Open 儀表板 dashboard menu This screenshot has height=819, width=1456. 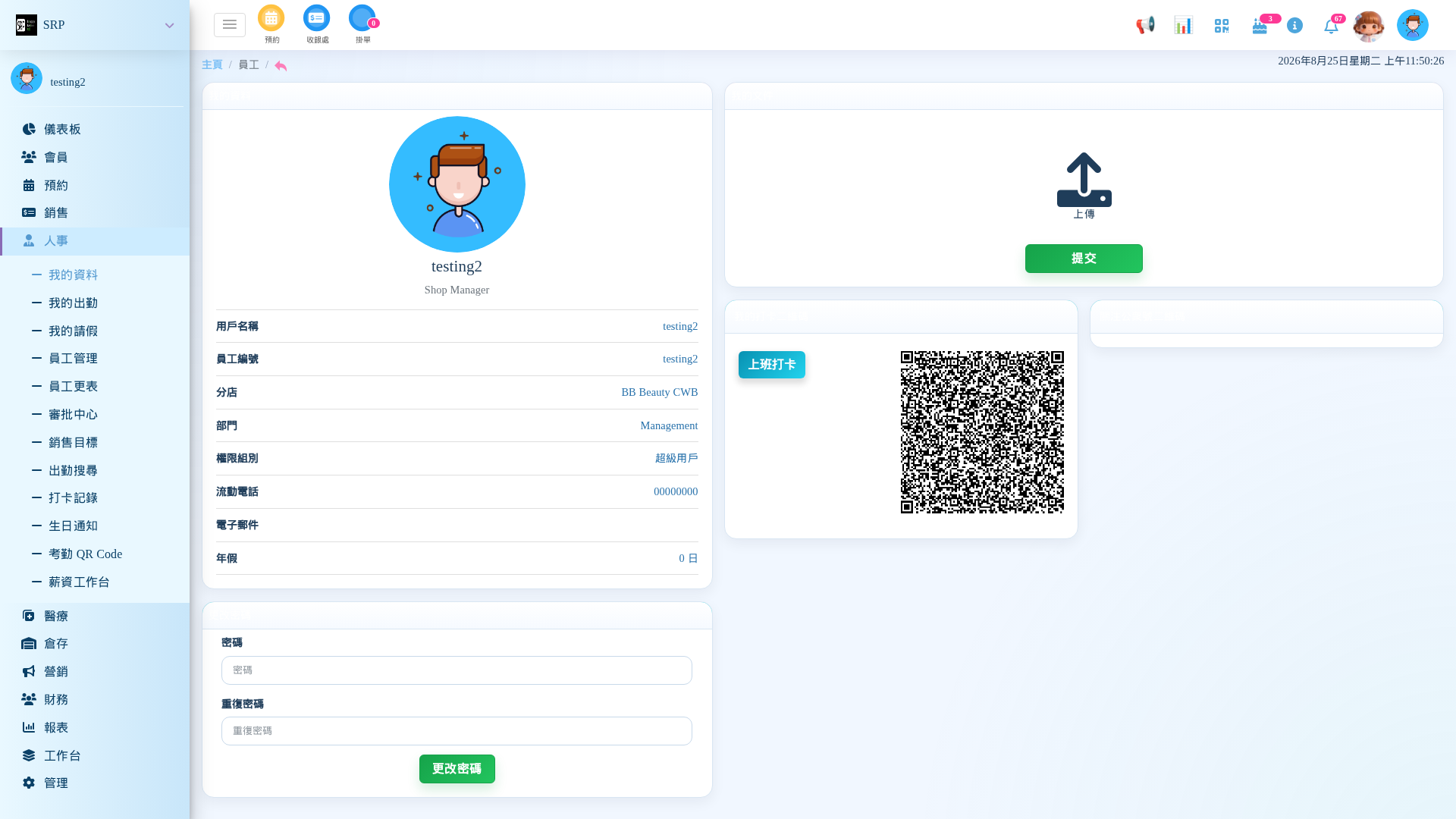[95, 130]
